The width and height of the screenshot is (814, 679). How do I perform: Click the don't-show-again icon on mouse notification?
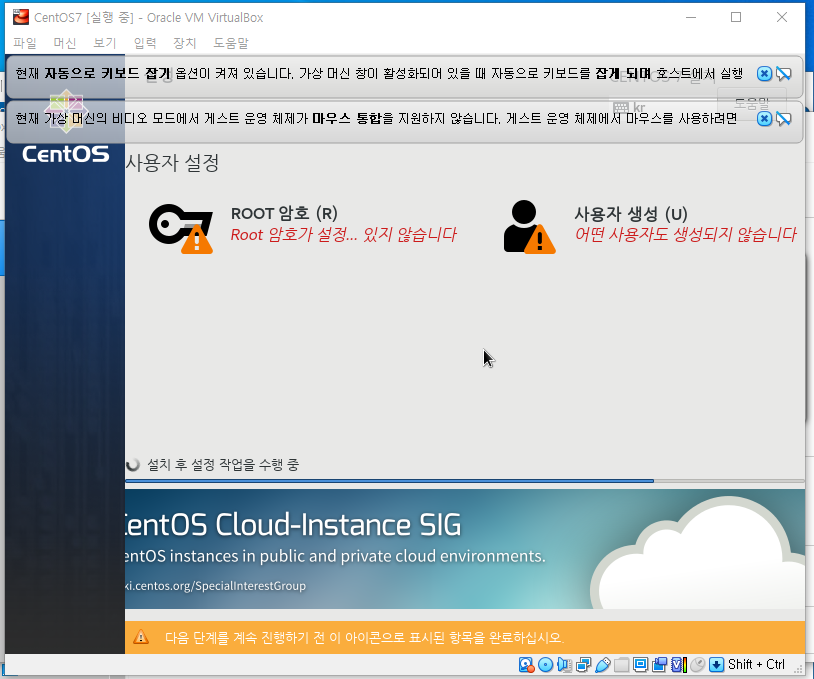[x=783, y=119]
